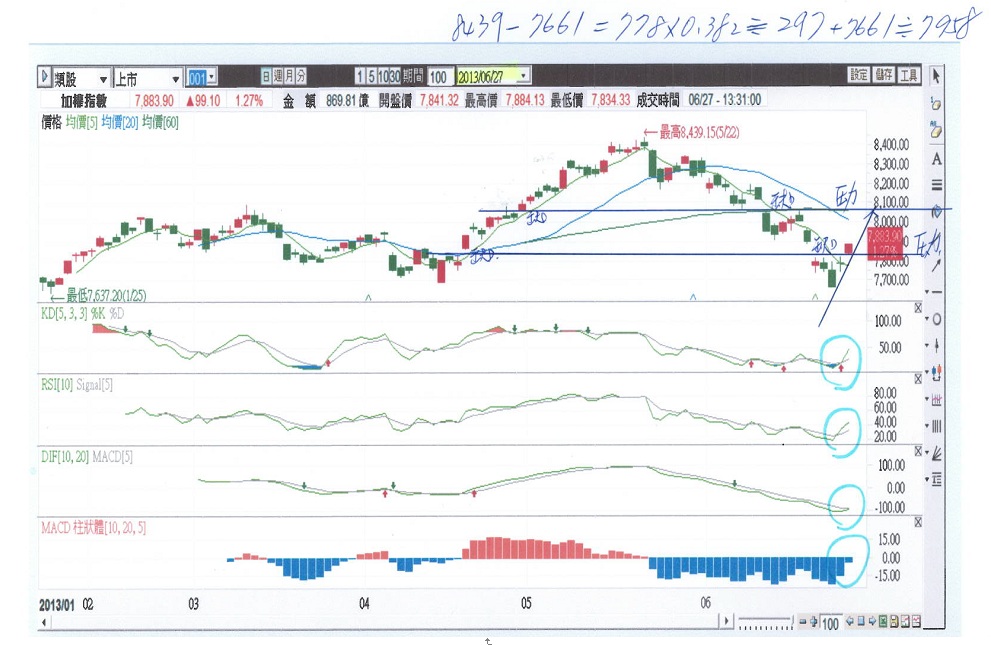The height and width of the screenshot is (645, 991).
Task: Switch chart to daily 日 period
Action: [266, 76]
